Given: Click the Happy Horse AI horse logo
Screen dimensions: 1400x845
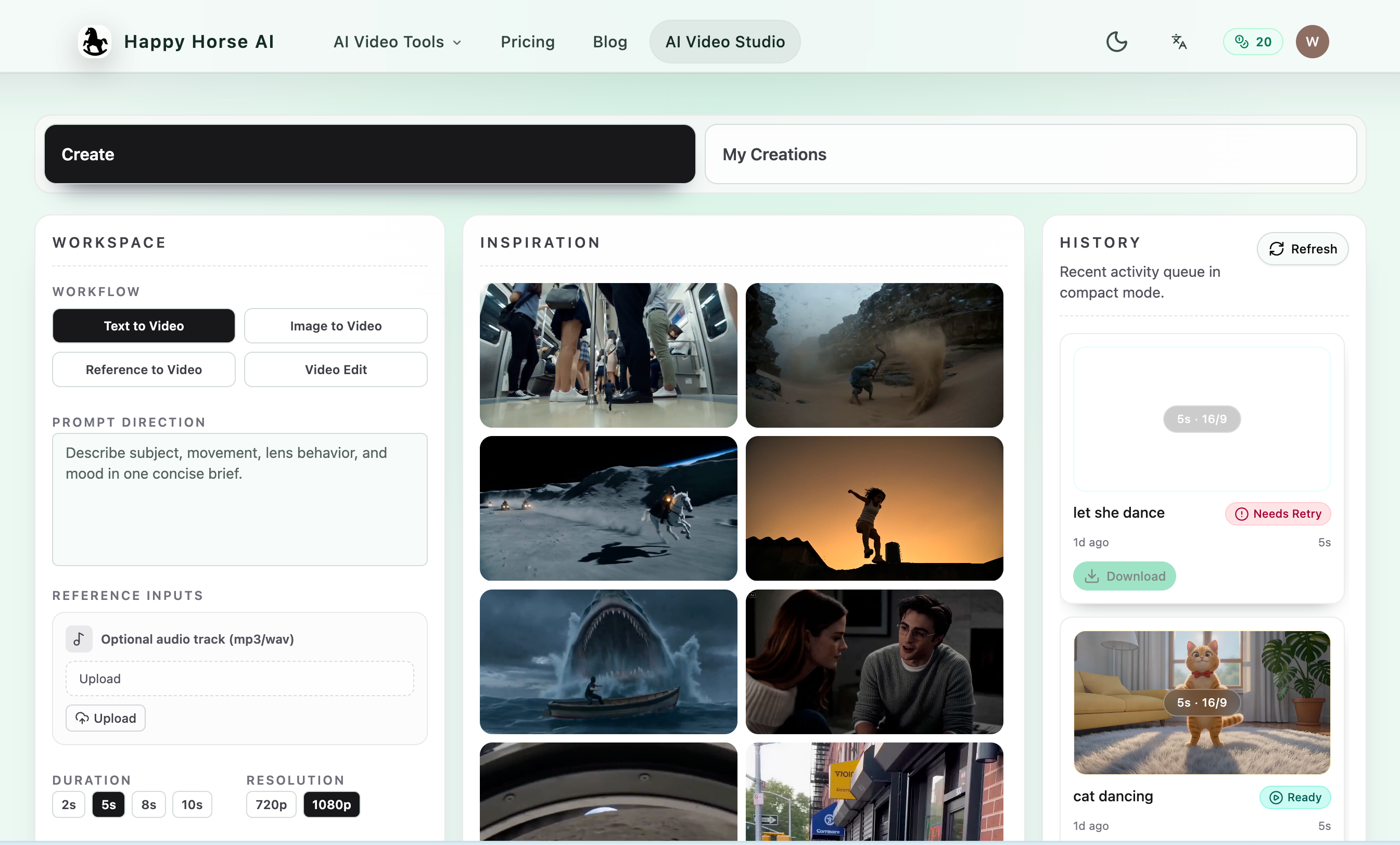Looking at the screenshot, I should pyautogui.click(x=94, y=41).
